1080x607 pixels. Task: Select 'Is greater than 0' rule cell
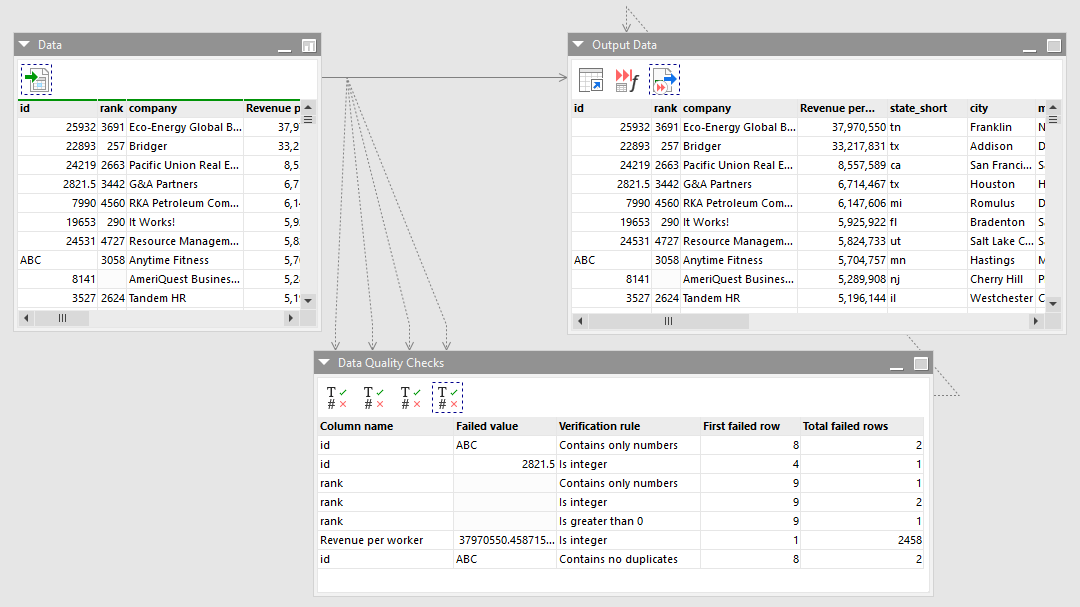click(628, 522)
